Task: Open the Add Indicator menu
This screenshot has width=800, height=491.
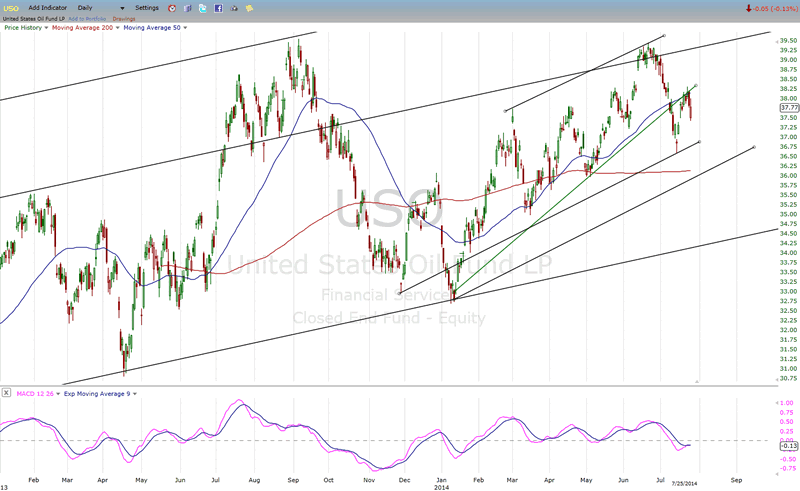Action: pos(47,8)
